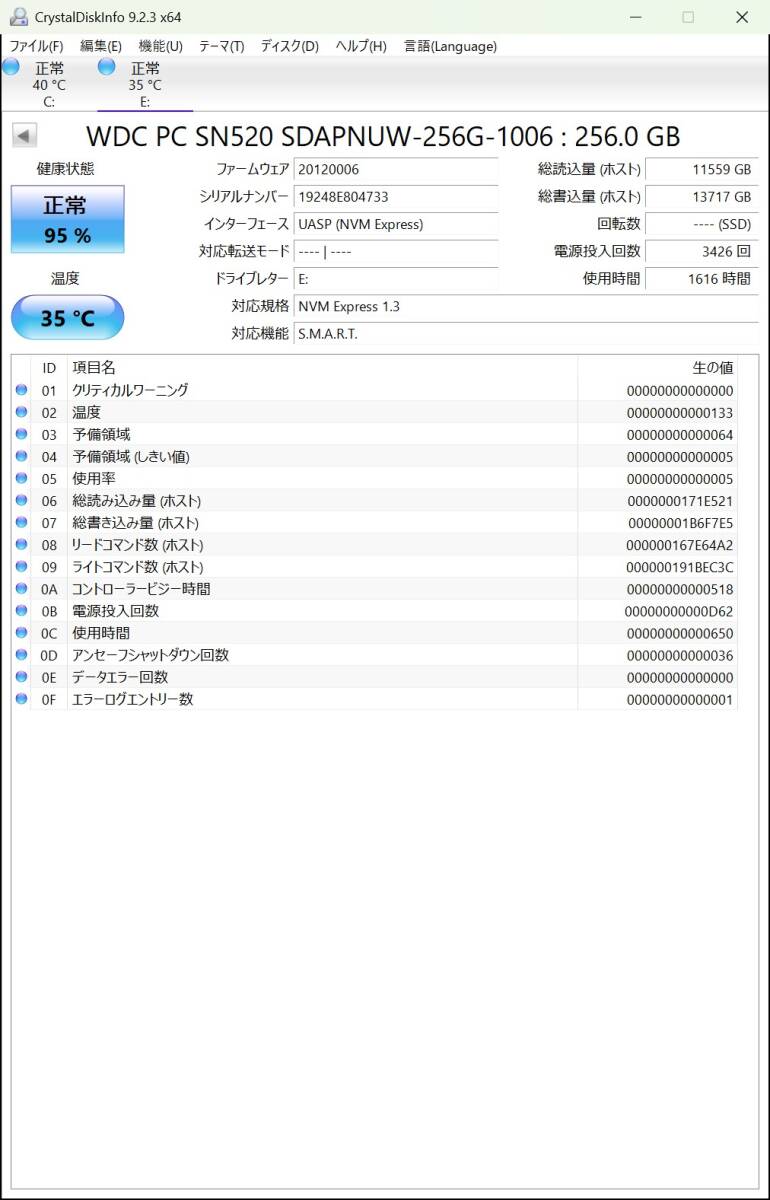Viewport: 770px width, 1200px height.
Task: Click the rotation rate value ---- (SSD)
Action: [x=701, y=224]
